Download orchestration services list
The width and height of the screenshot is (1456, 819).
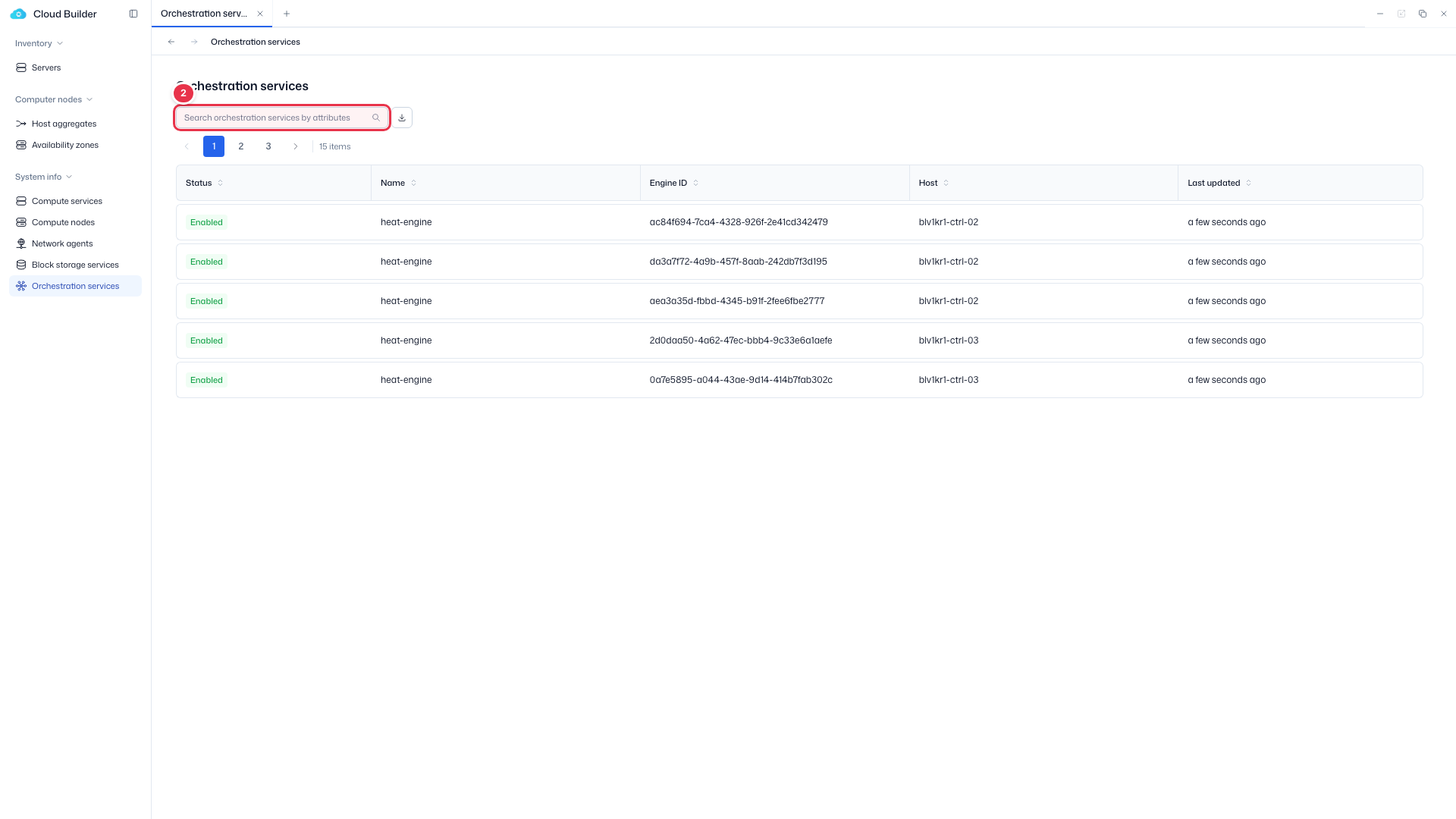pos(402,118)
